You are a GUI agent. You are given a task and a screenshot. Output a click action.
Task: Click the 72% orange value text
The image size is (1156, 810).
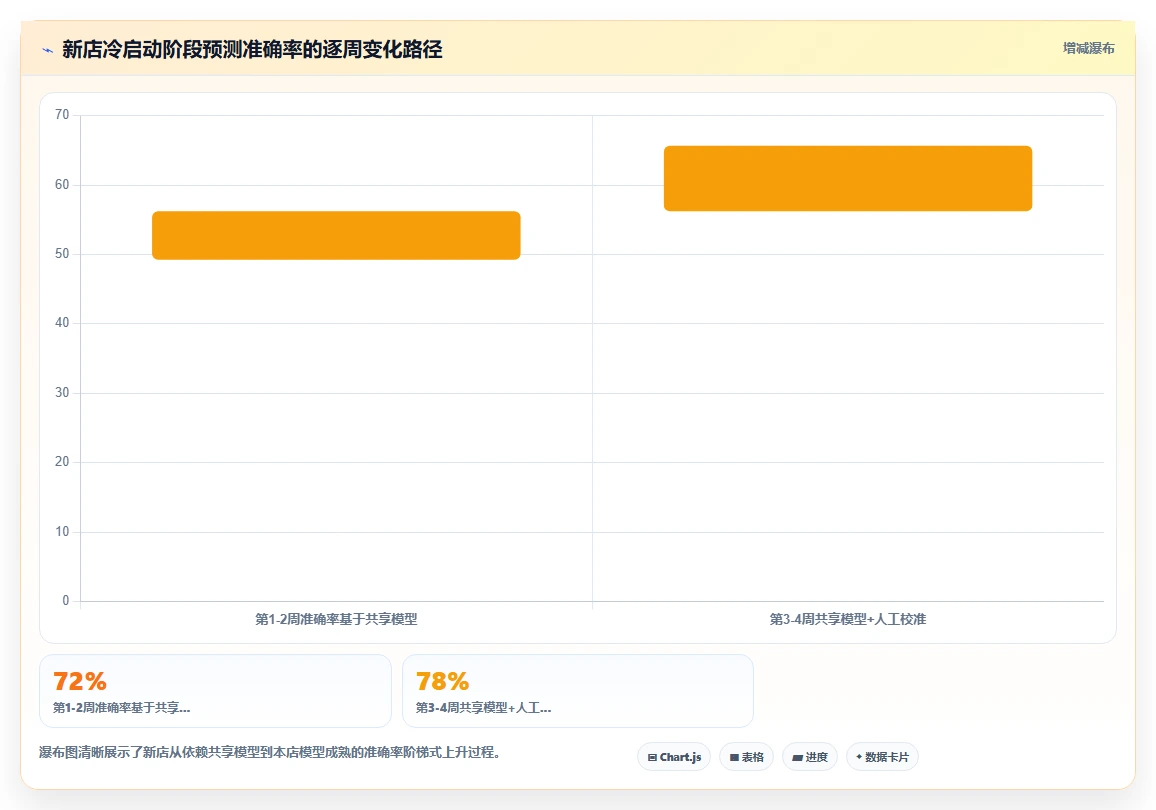click(x=80, y=681)
